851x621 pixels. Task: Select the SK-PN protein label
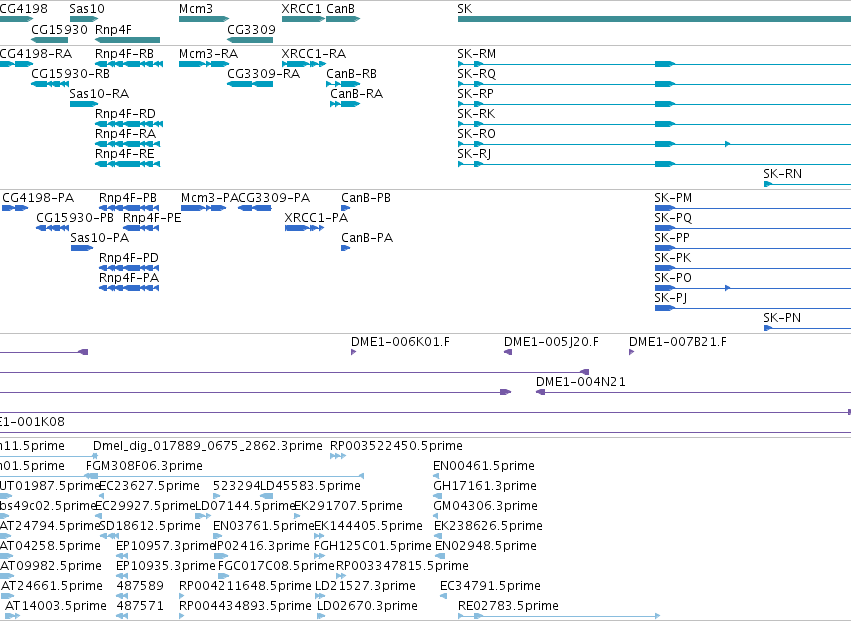pyautogui.click(x=782, y=318)
